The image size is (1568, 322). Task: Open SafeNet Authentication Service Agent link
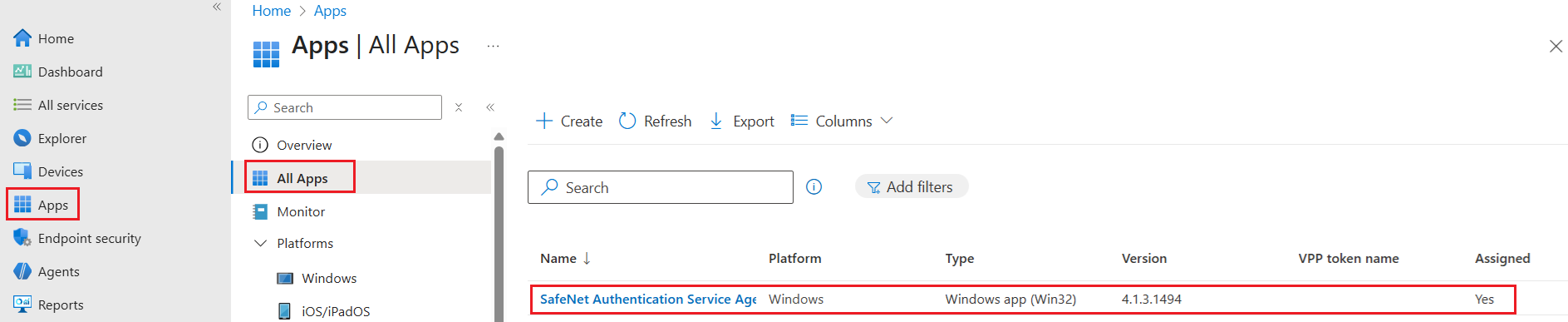[x=648, y=299]
